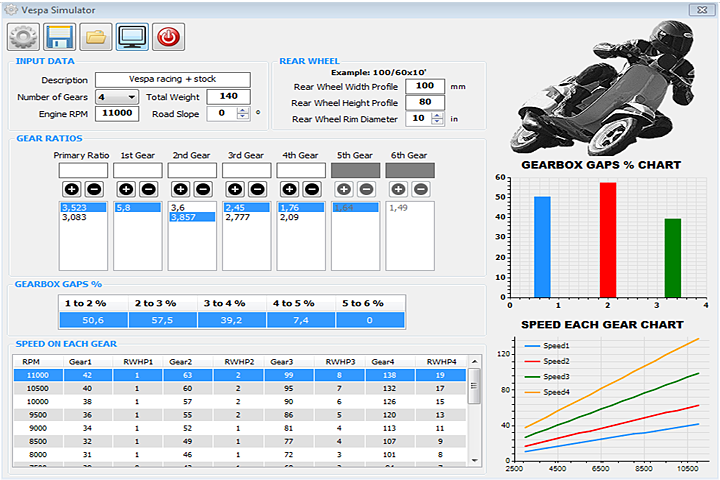Select primary ratio 3,083 in list

83,217
